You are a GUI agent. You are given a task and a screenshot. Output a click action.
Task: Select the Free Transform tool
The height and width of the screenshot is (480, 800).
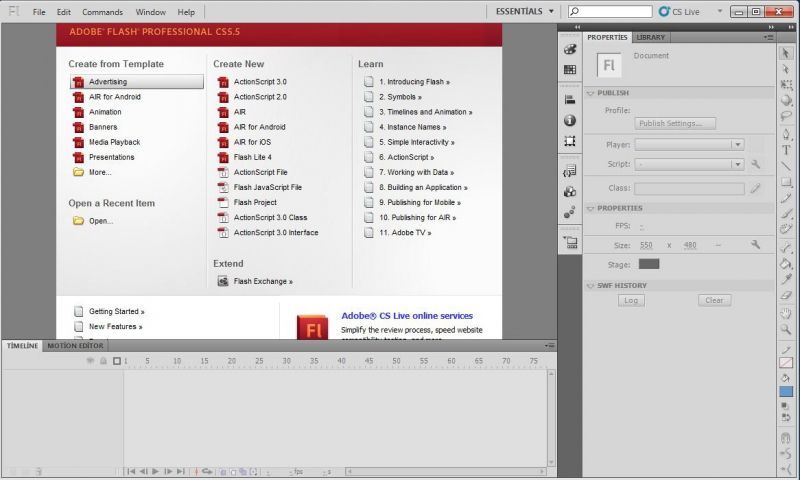tap(786, 85)
